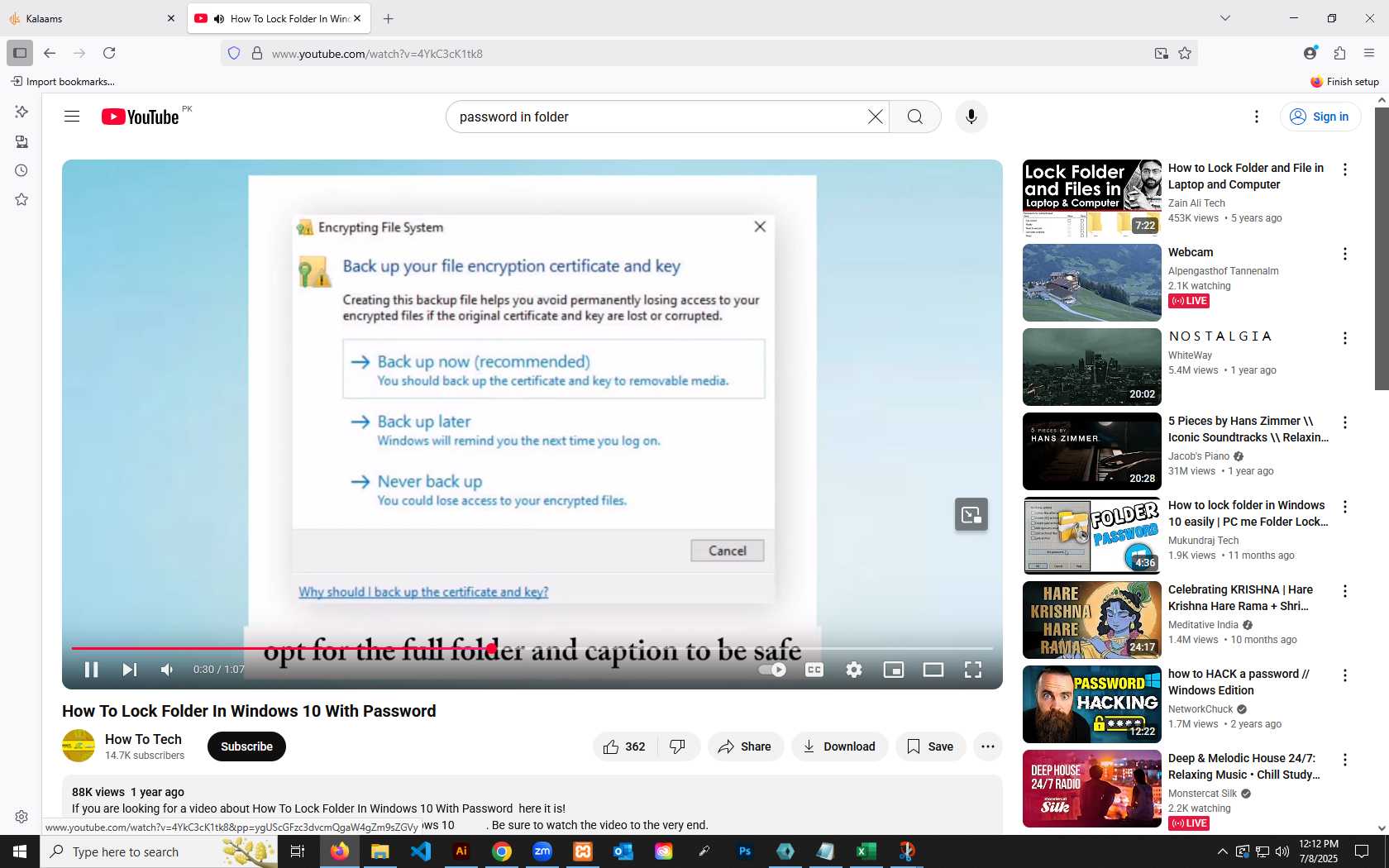List all tabs dropdown arrow
1389x868 pixels.
point(1225,18)
